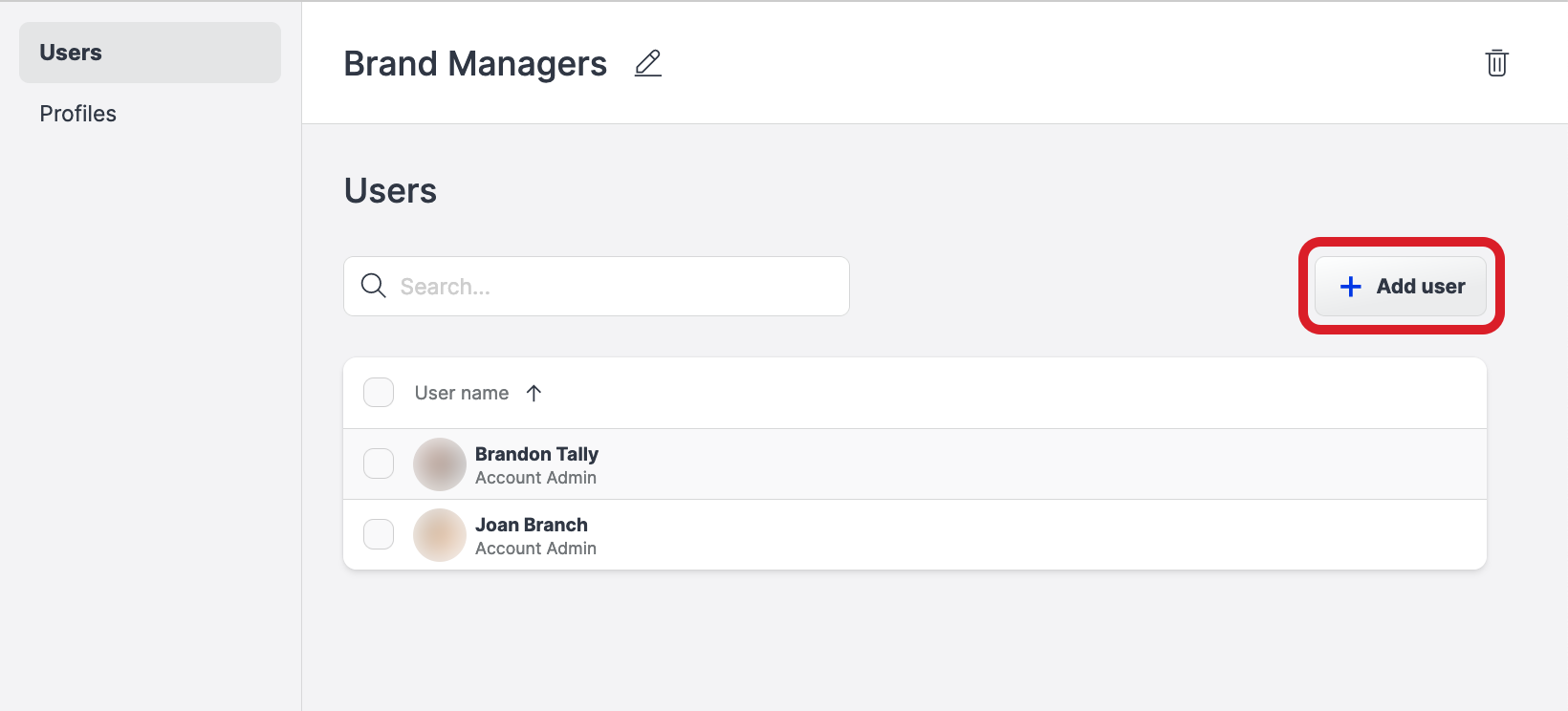Open Joan Branch's avatar picture
The width and height of the screenshot is (1568, 711).
[440, 535]
